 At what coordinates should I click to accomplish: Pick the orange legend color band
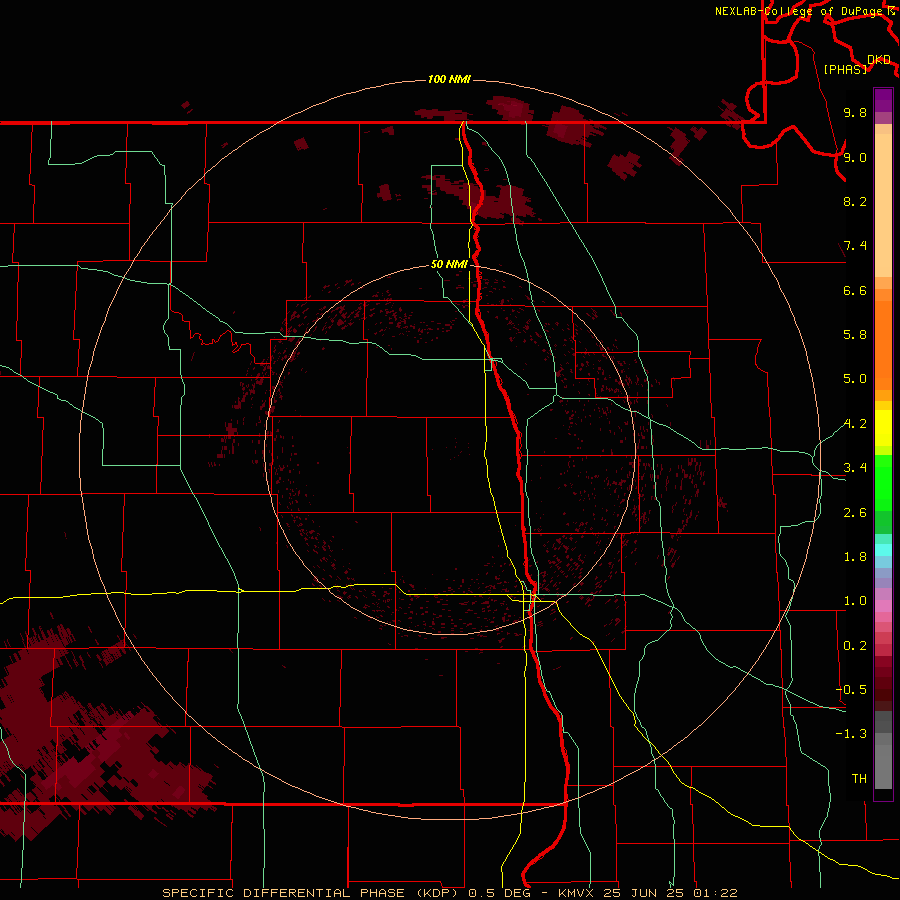click(883, 346)
